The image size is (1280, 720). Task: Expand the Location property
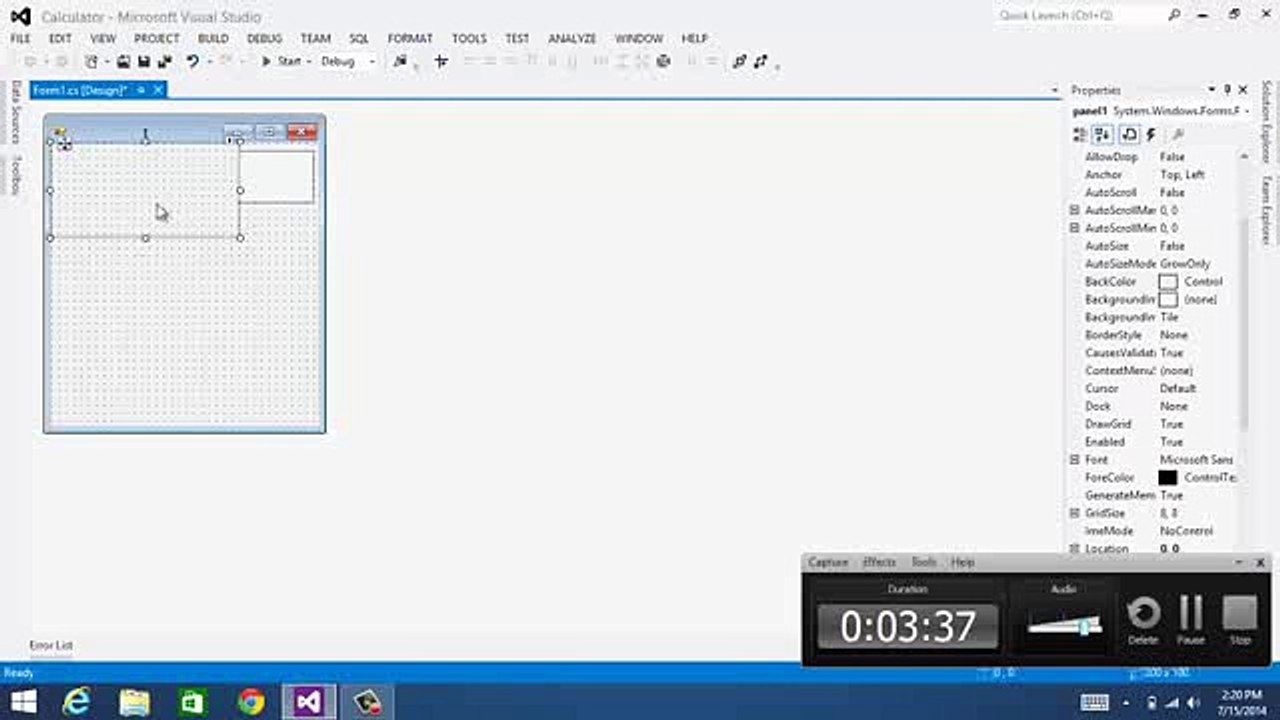[1074, 549]
